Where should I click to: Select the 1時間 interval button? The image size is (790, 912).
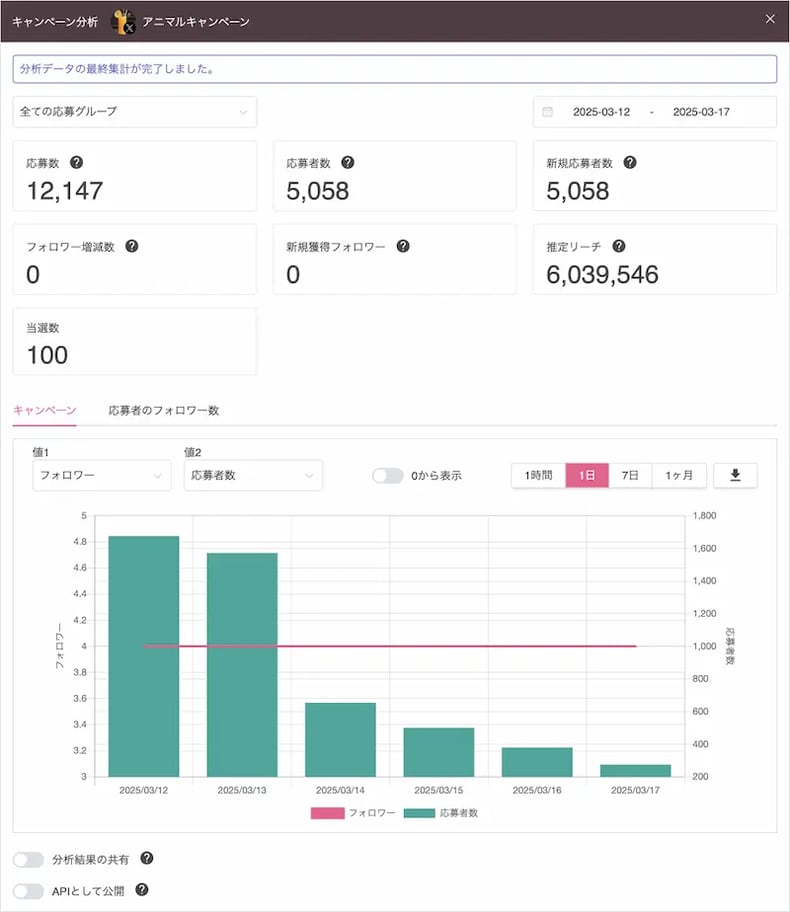click(538, 476)
